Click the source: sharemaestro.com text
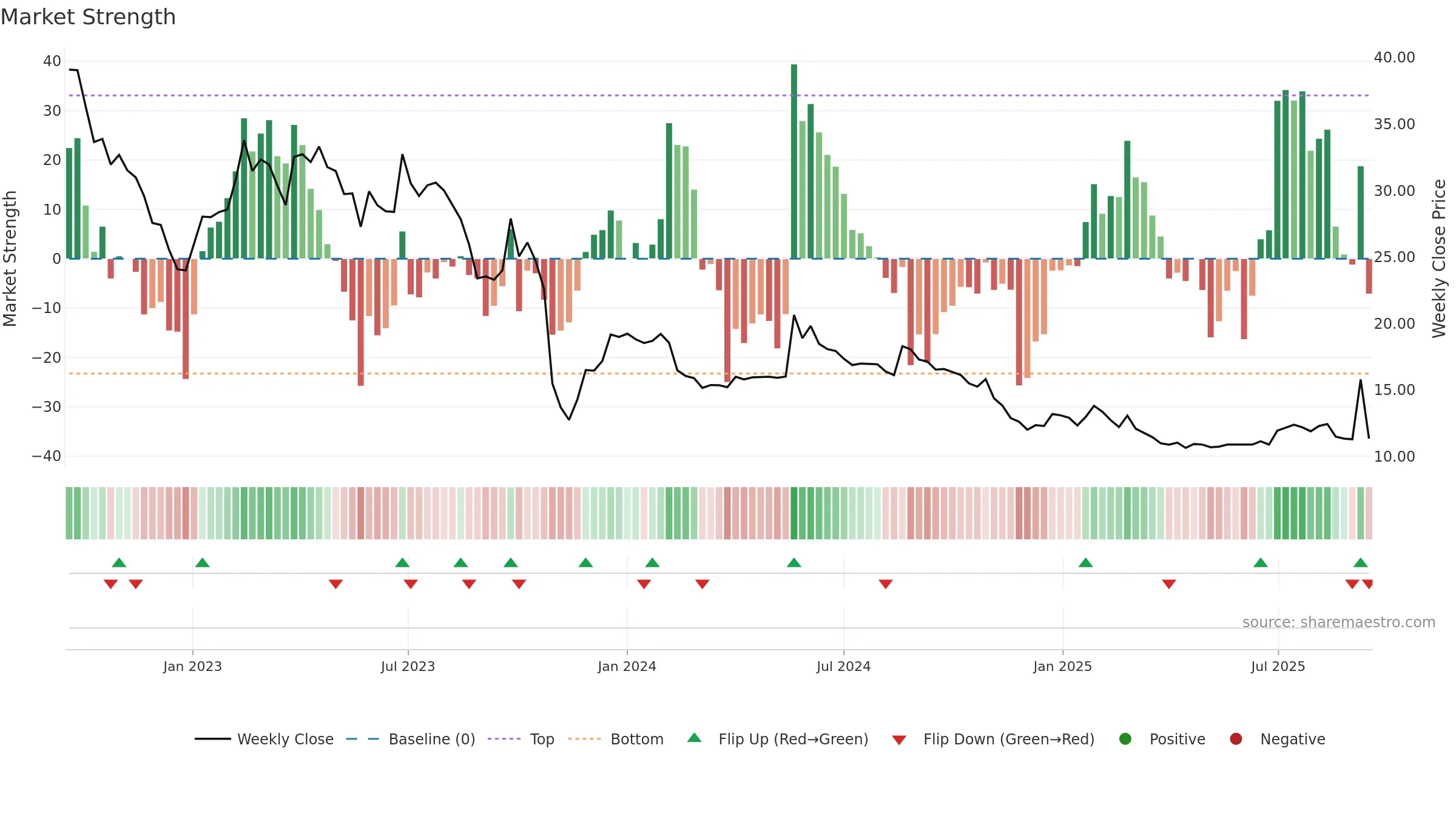 [1339, 622]
